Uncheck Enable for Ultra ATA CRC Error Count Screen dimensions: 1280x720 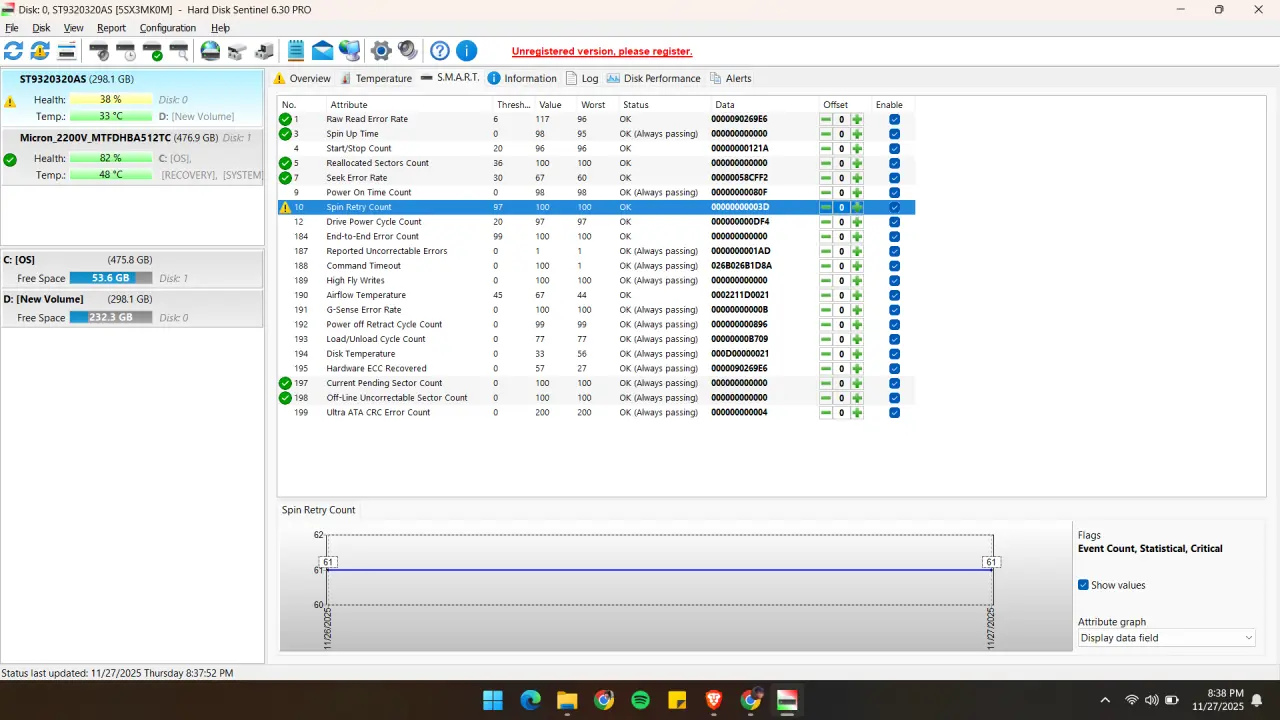coord(894,413)
